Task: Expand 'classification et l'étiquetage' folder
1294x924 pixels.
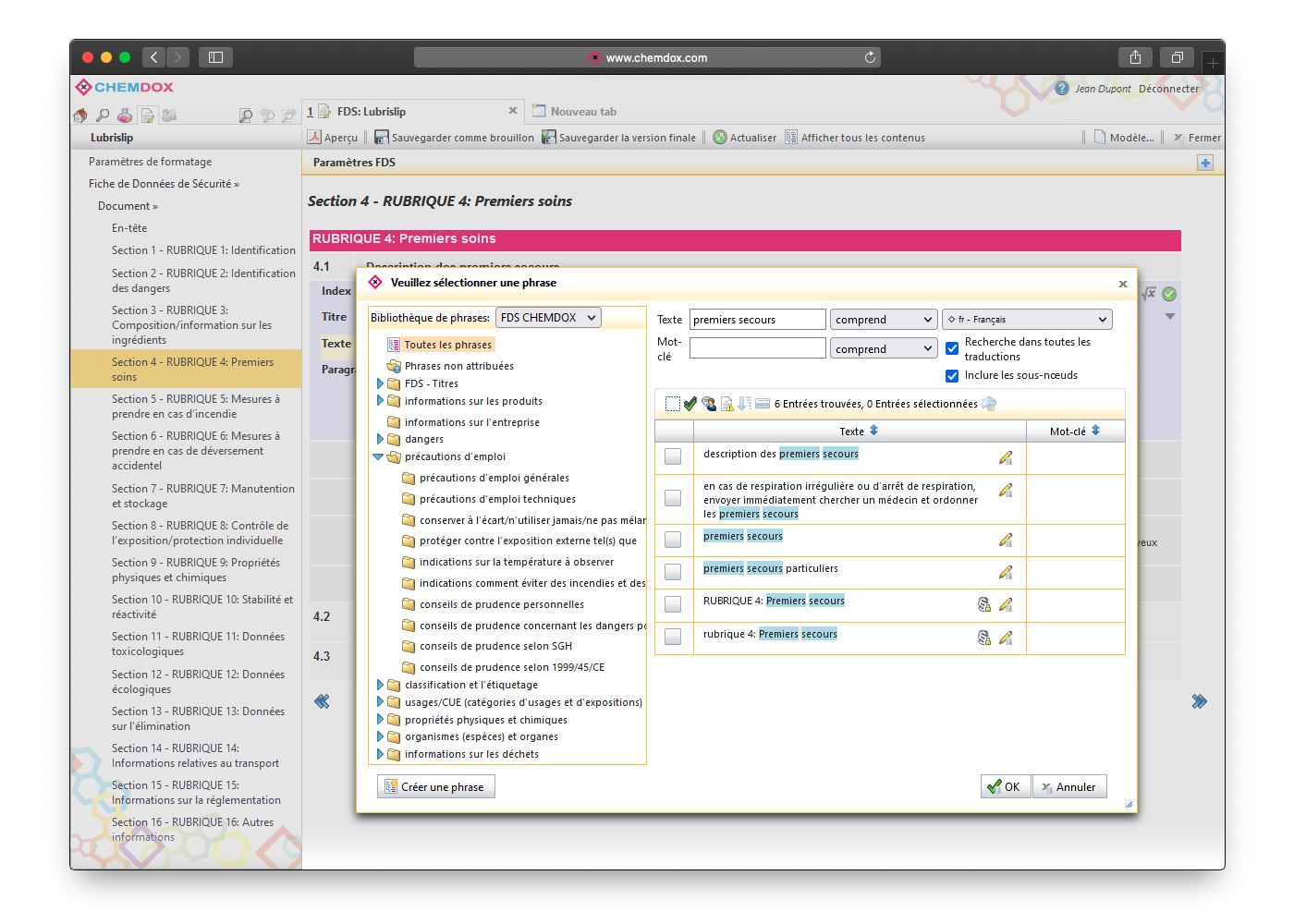Action: tap(380, 685)
